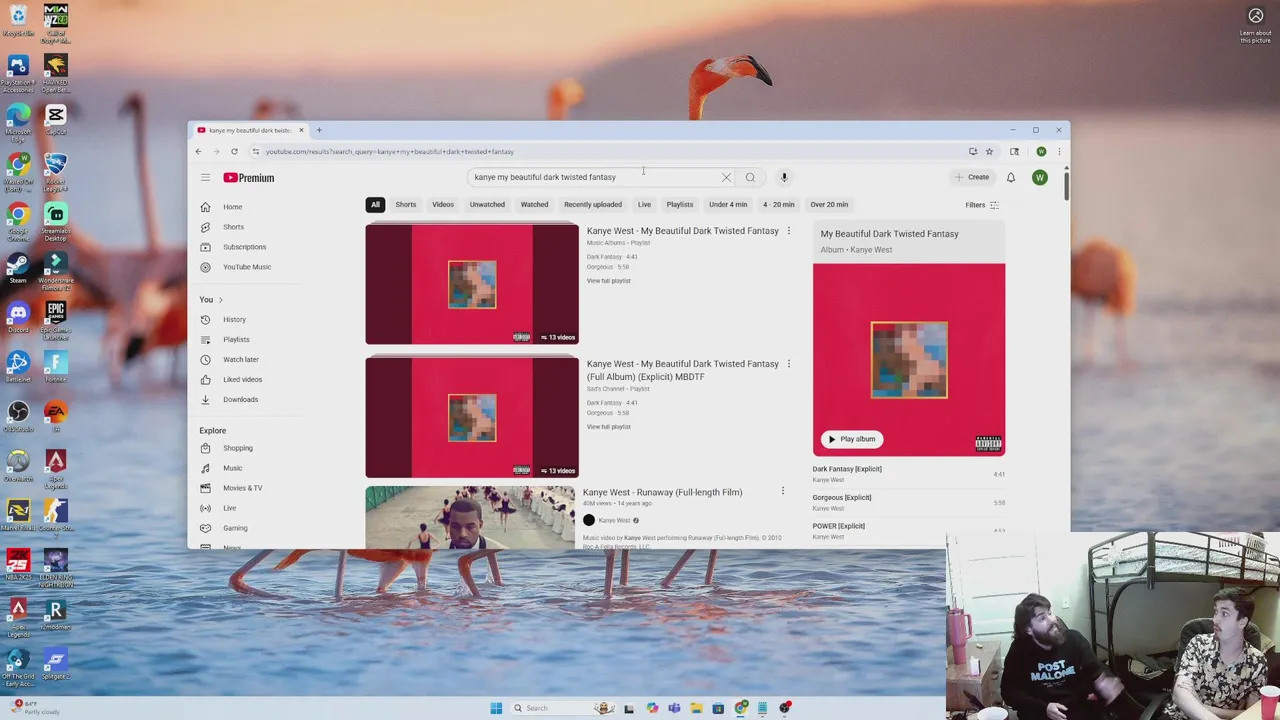The width and height of the screenshot is (1280, 720).
Task: Expand the You section chevron
Action: [x=220, y=300]
